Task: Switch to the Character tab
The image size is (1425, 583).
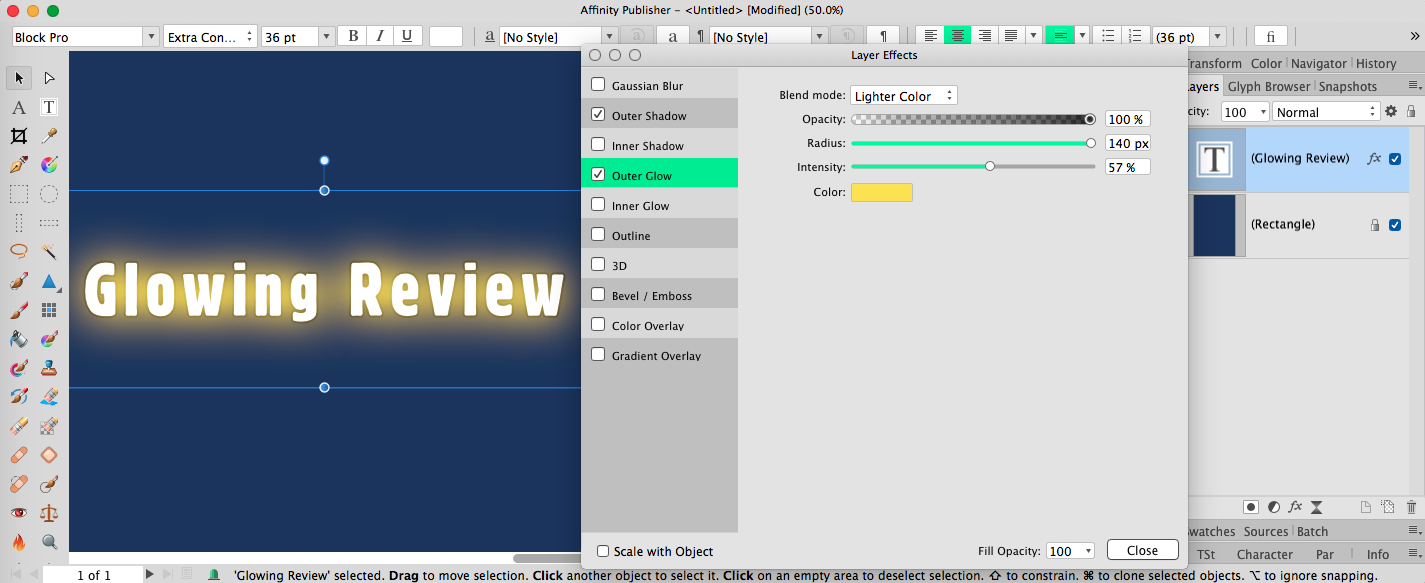Action: click(x=1264, y=554)
